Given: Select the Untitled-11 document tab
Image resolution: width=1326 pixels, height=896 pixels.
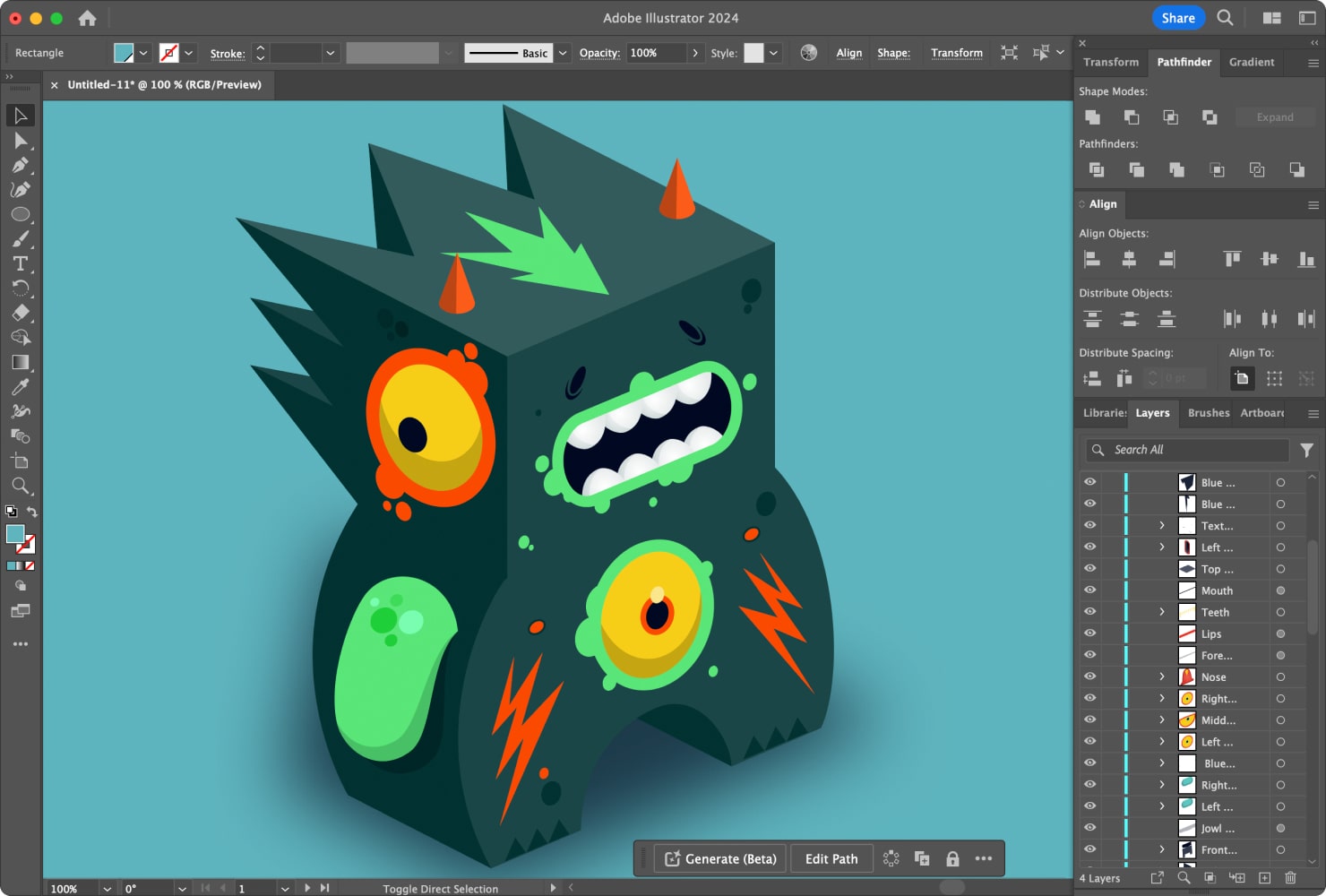Looking at the screenshot, I should click(x=164, y=85).
